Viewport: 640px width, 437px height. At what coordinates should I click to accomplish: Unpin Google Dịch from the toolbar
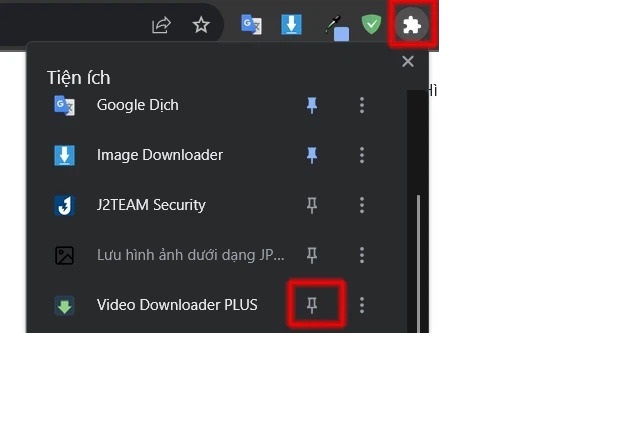(x=312, y=105)
